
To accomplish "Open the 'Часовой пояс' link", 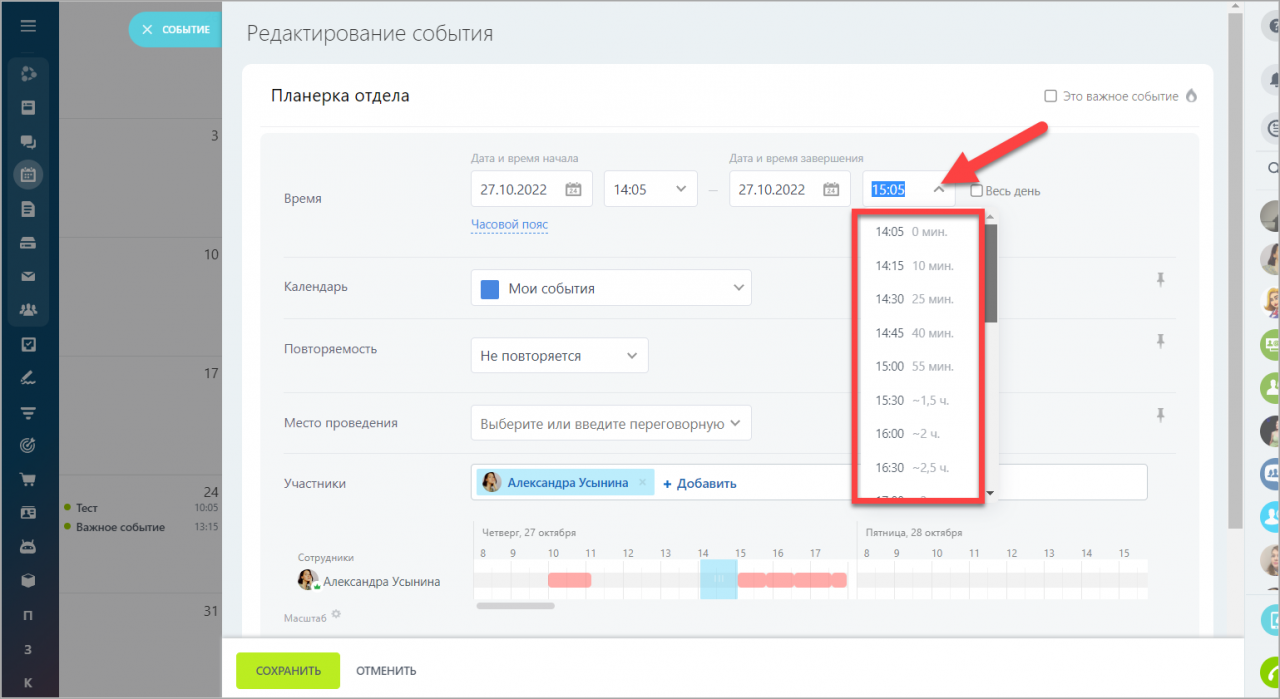I will point(509,225).
